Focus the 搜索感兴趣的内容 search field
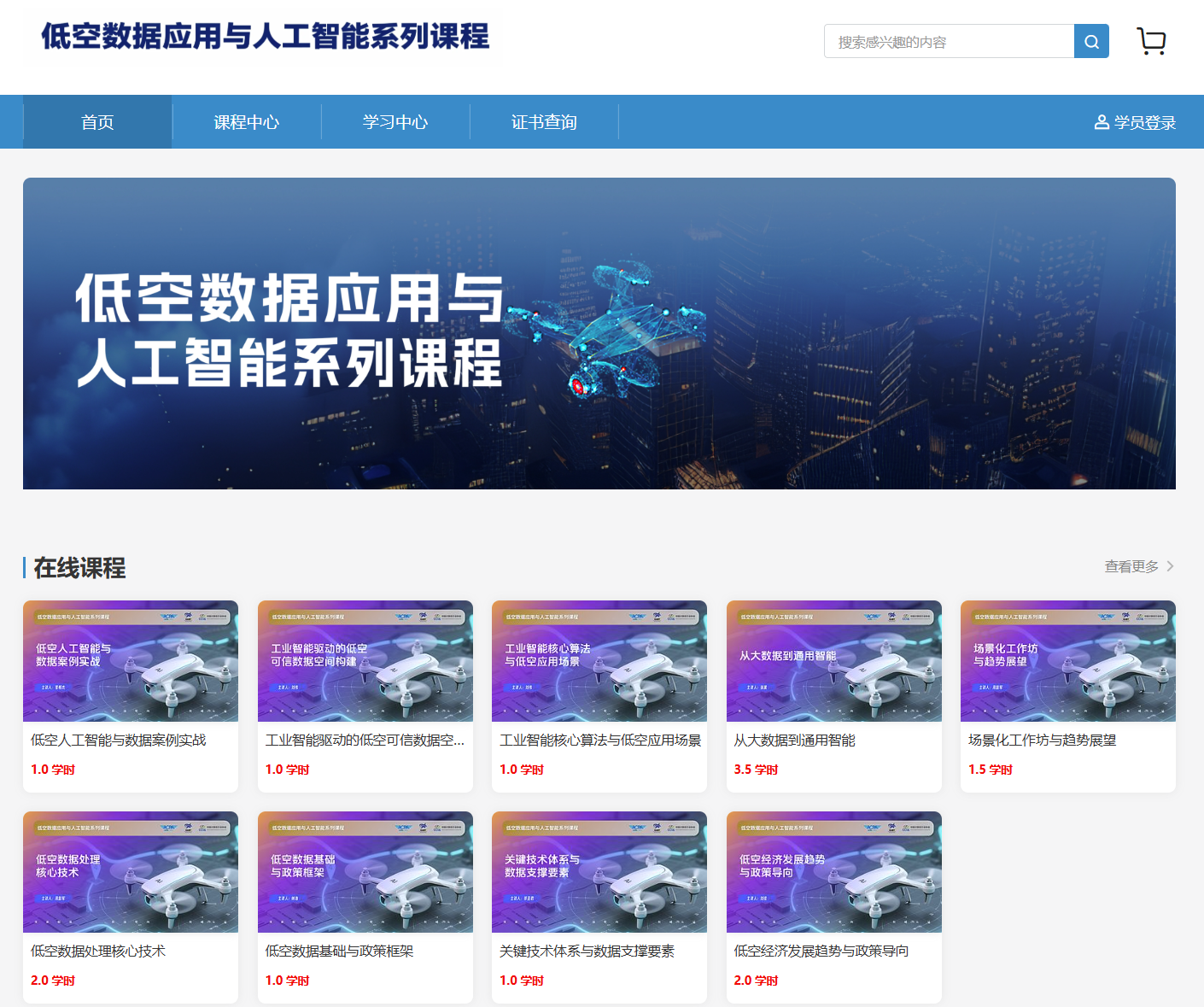This screenshot has width=1204, height=1007. click(948, 41)
